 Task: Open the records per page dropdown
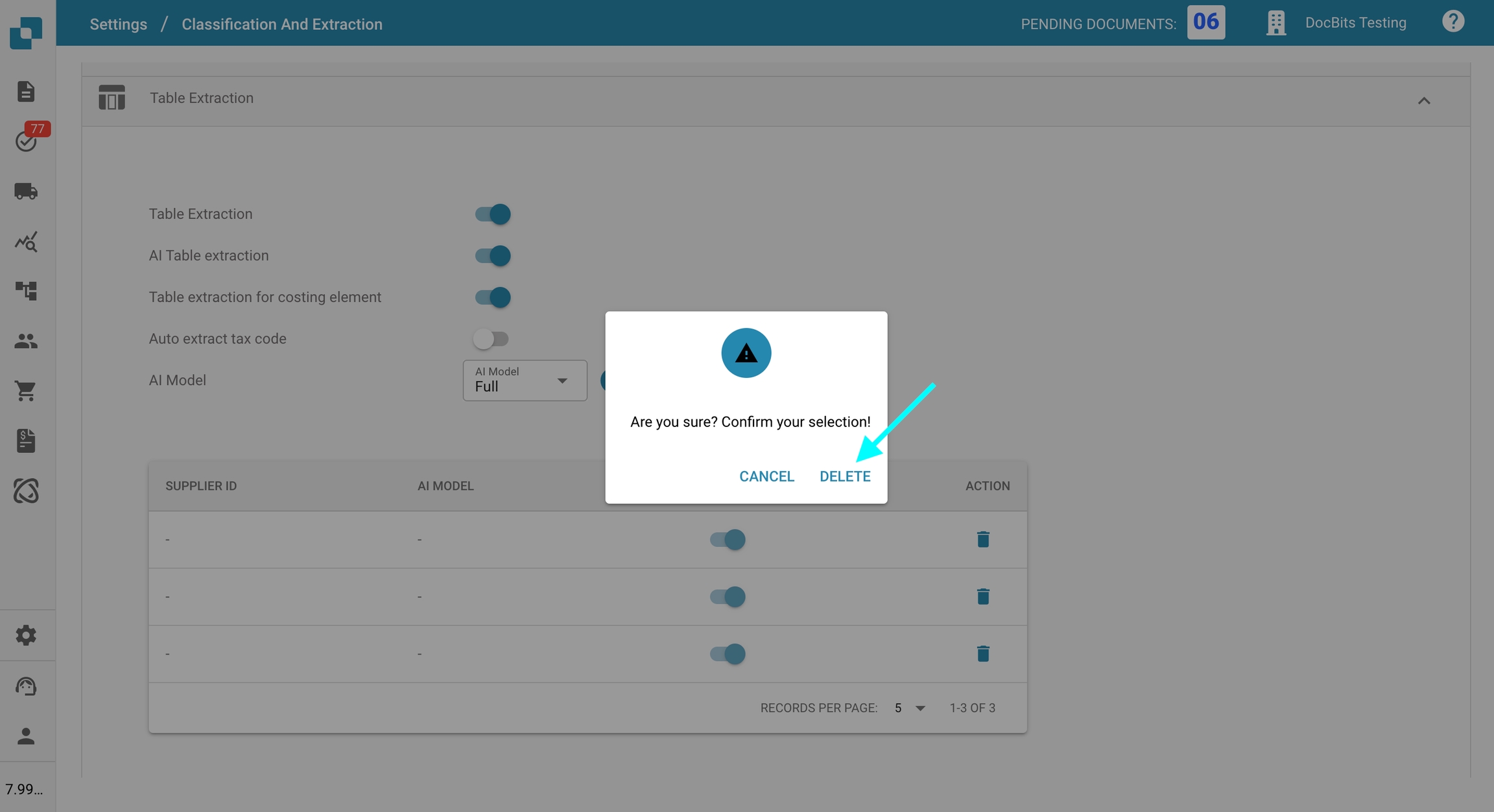[910, 708]
